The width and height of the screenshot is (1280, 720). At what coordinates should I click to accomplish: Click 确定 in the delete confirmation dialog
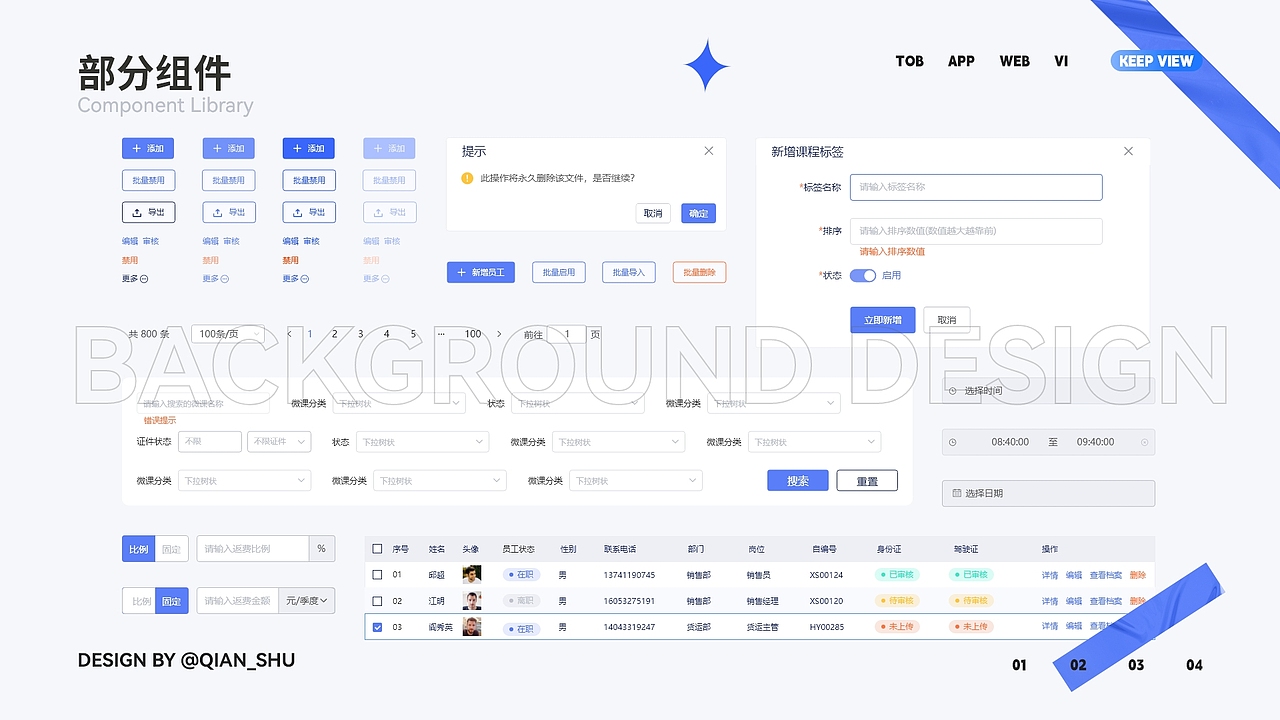[x=698, y=213]
